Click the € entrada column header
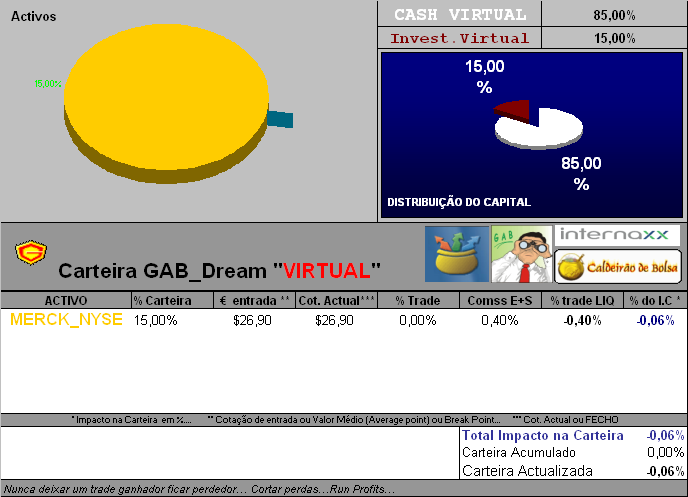 click(254, 300)
